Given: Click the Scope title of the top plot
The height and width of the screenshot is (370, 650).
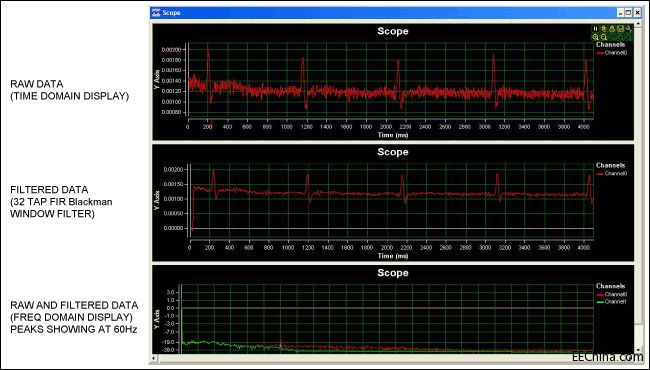Looking at the screenshot, I should 393,31.
